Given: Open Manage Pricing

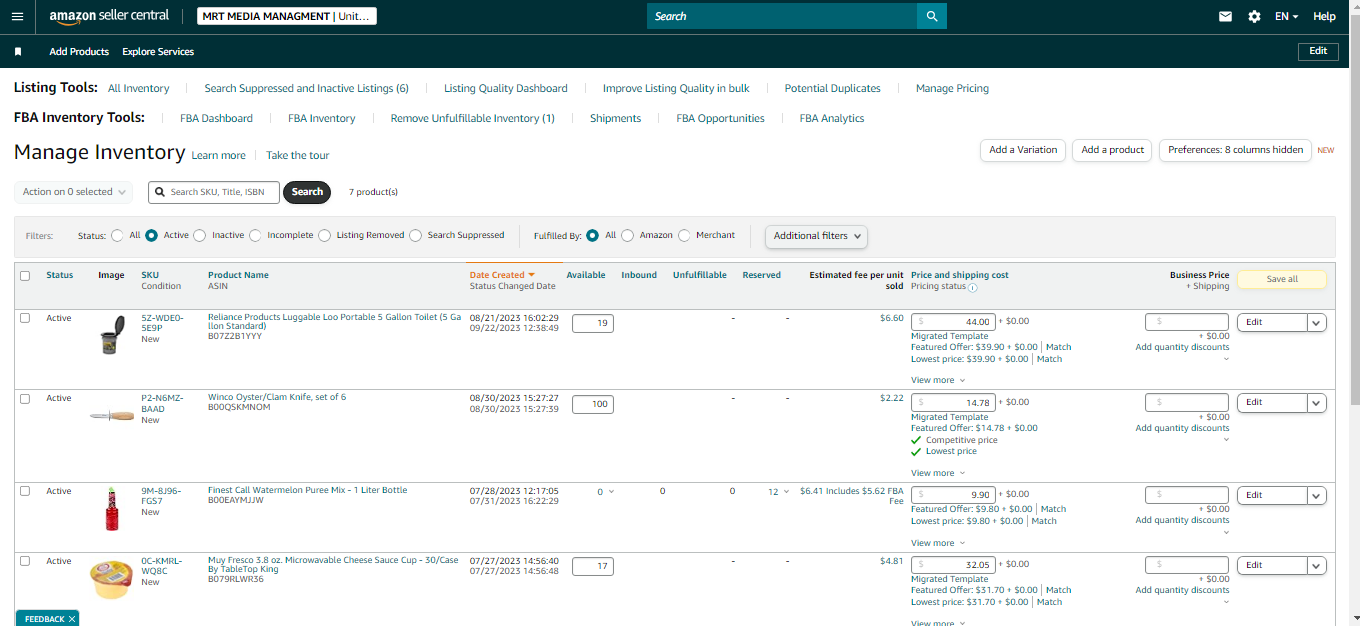Looking at the screenshot, I should [952, 88].
